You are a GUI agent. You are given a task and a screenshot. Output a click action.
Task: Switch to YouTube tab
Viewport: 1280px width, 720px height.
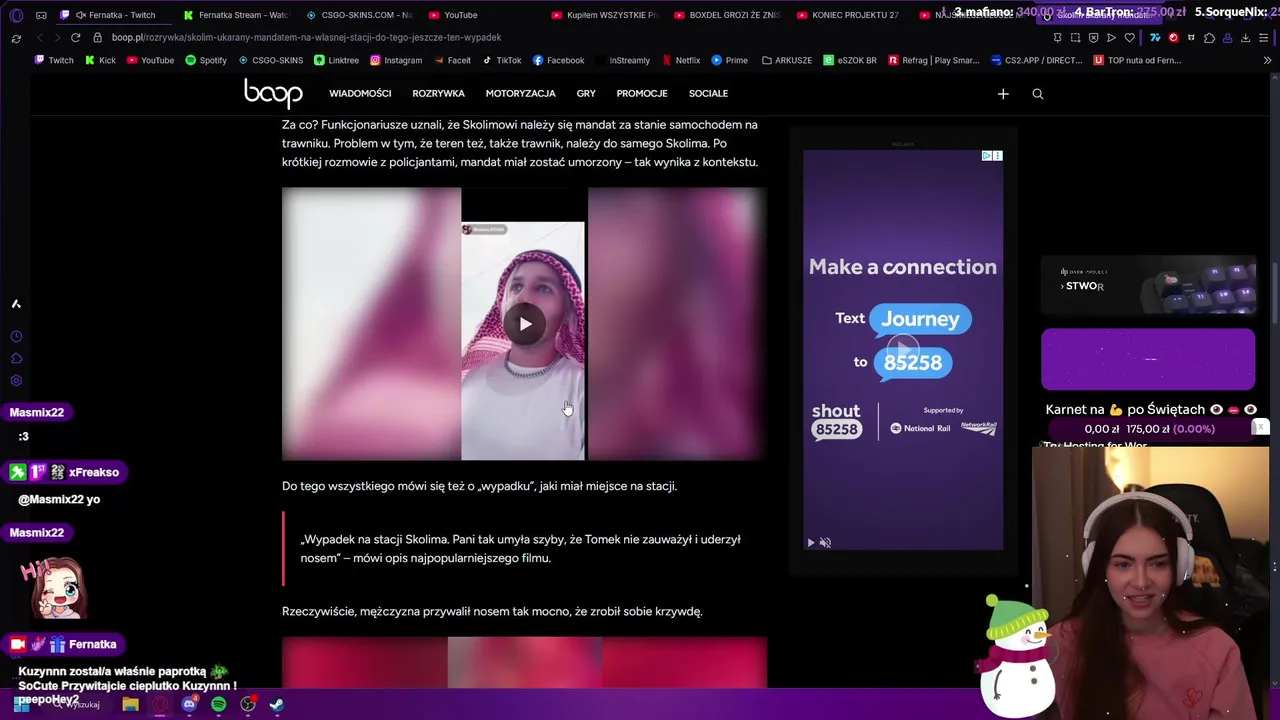pyautogui.click(x=480, y=15)
